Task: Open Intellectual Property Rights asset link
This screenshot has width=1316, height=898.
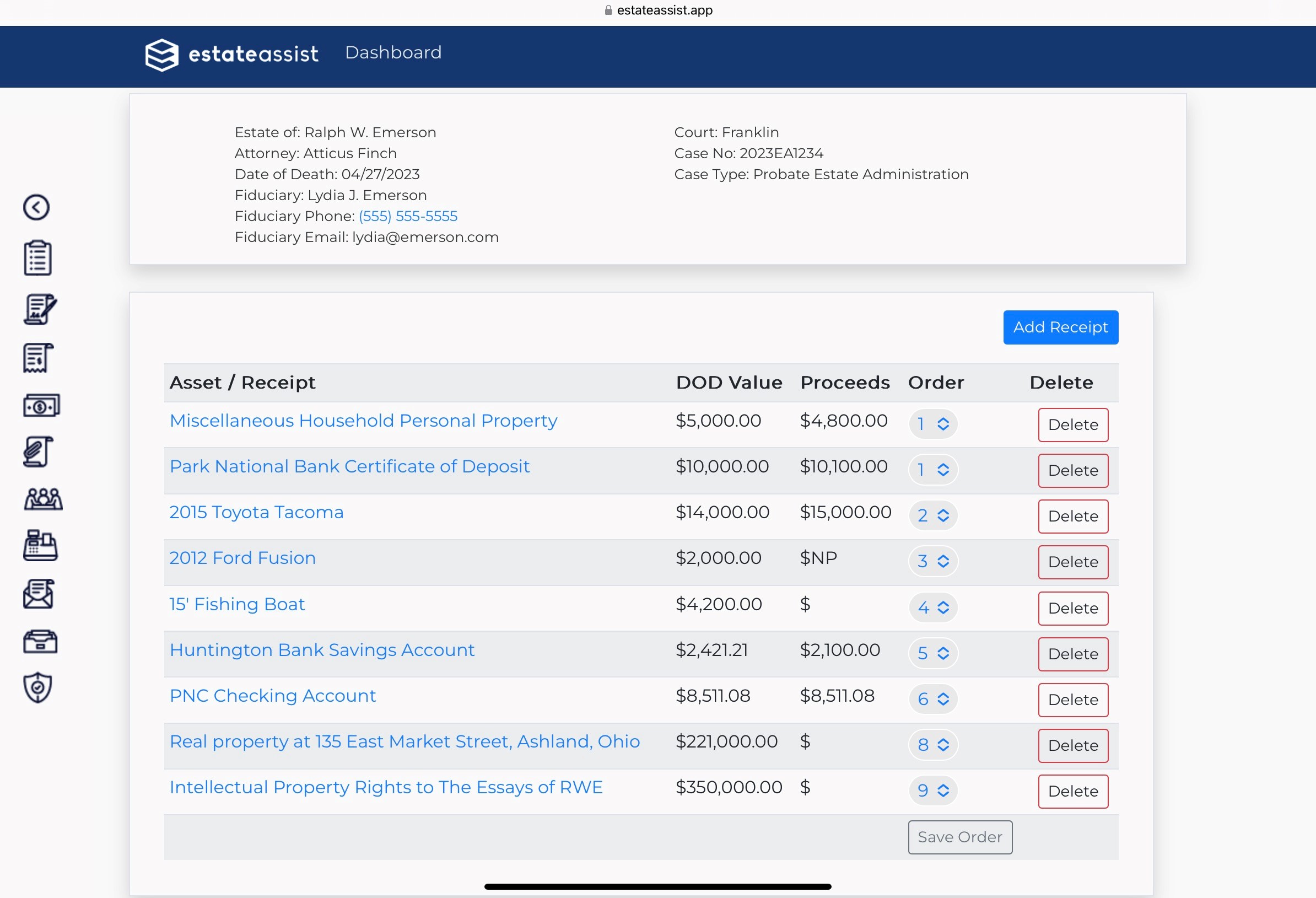Action: point(386,788)
